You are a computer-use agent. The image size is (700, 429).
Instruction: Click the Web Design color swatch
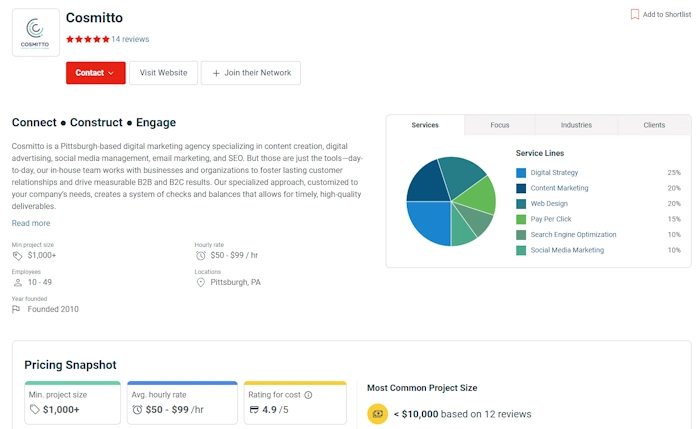[x=521, y=204]
